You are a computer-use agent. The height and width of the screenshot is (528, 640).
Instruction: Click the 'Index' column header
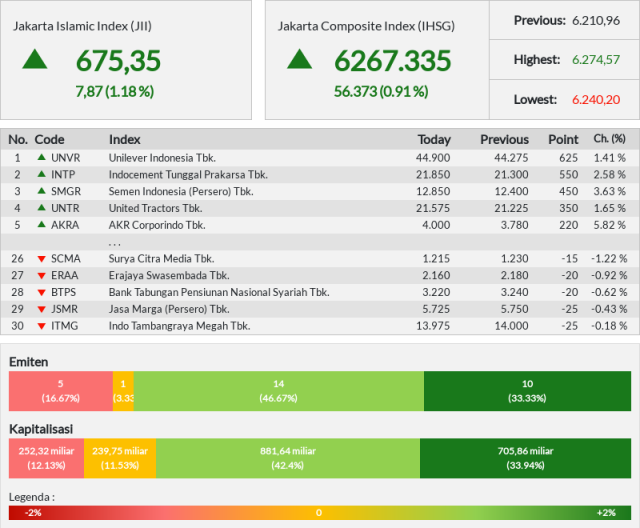[124, 140]
